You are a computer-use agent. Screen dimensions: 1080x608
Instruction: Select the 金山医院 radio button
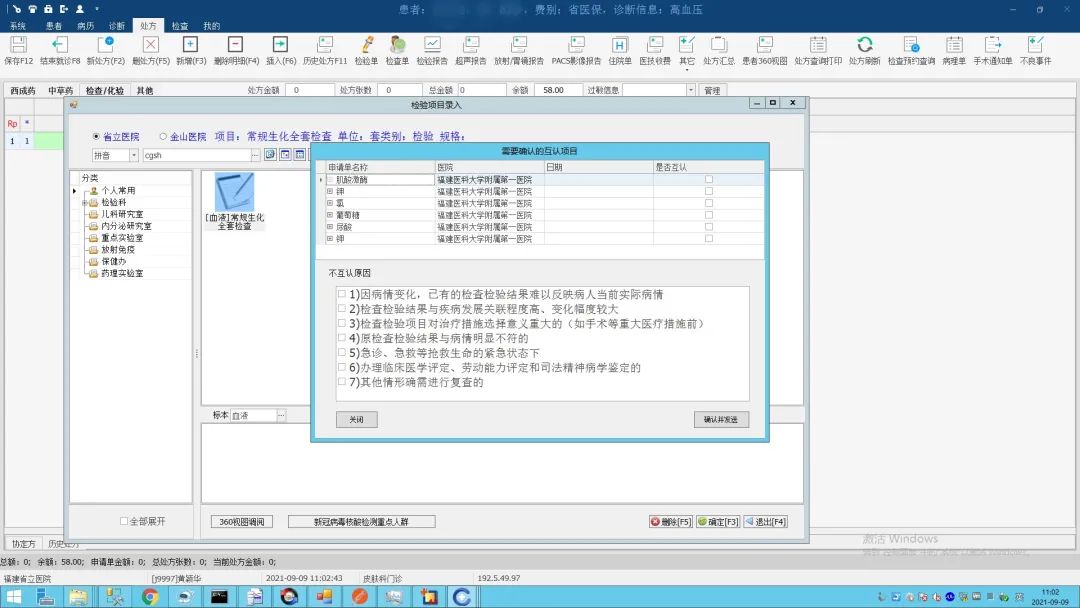(163, 137)
